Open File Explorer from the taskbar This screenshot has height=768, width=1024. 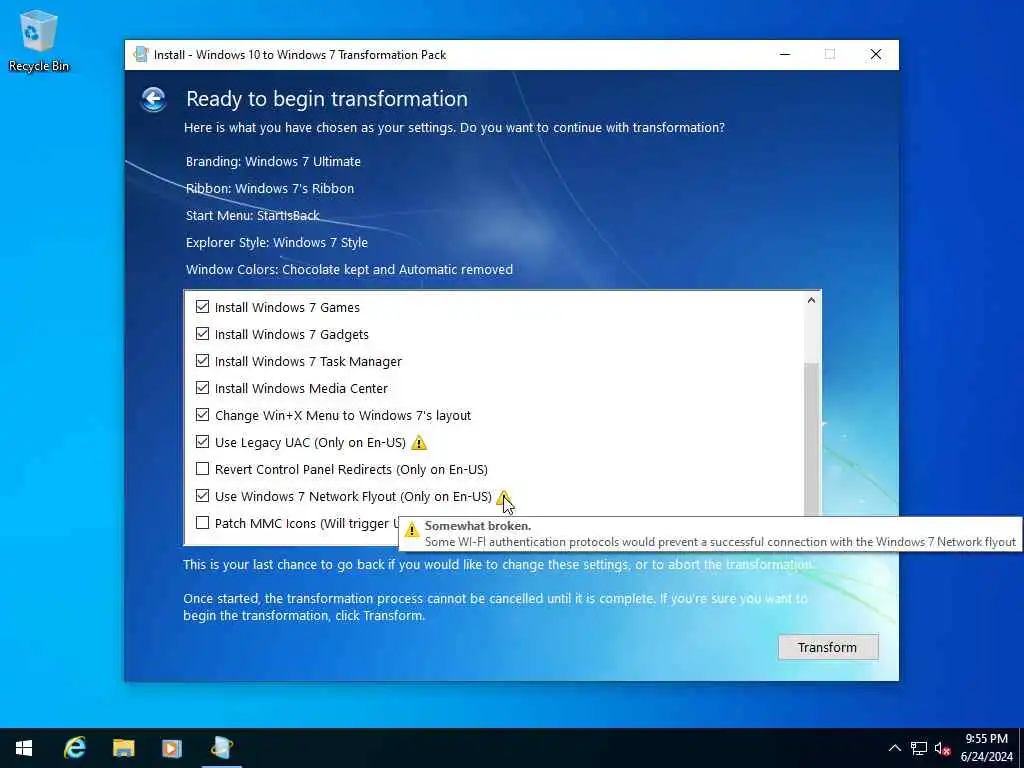click(123, 748)
